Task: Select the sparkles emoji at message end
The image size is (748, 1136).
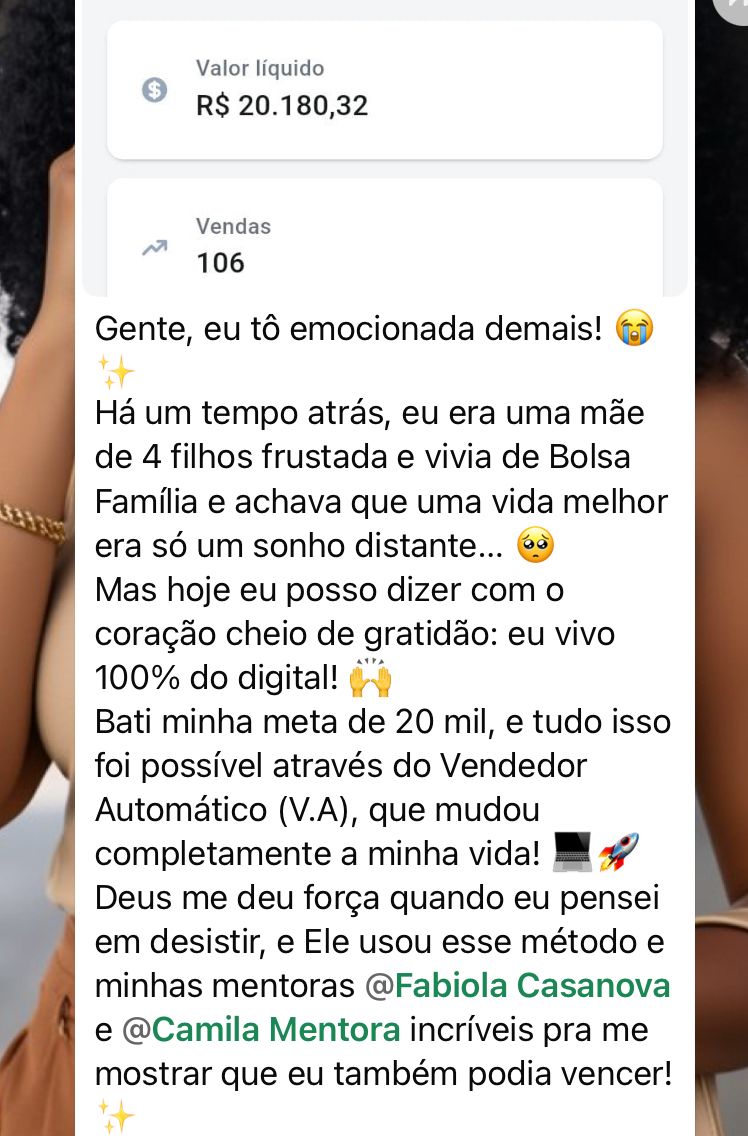Action: (115, 1116)
